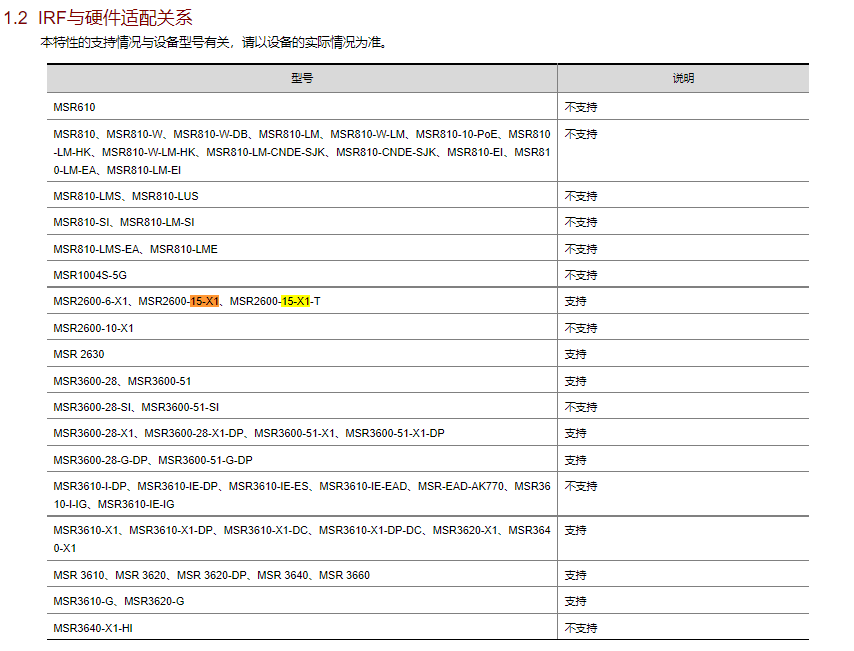Click 支持 beside MSR3610-G、MSR3620-G
The height and width of the screenshot is (651, 854).
575,601
